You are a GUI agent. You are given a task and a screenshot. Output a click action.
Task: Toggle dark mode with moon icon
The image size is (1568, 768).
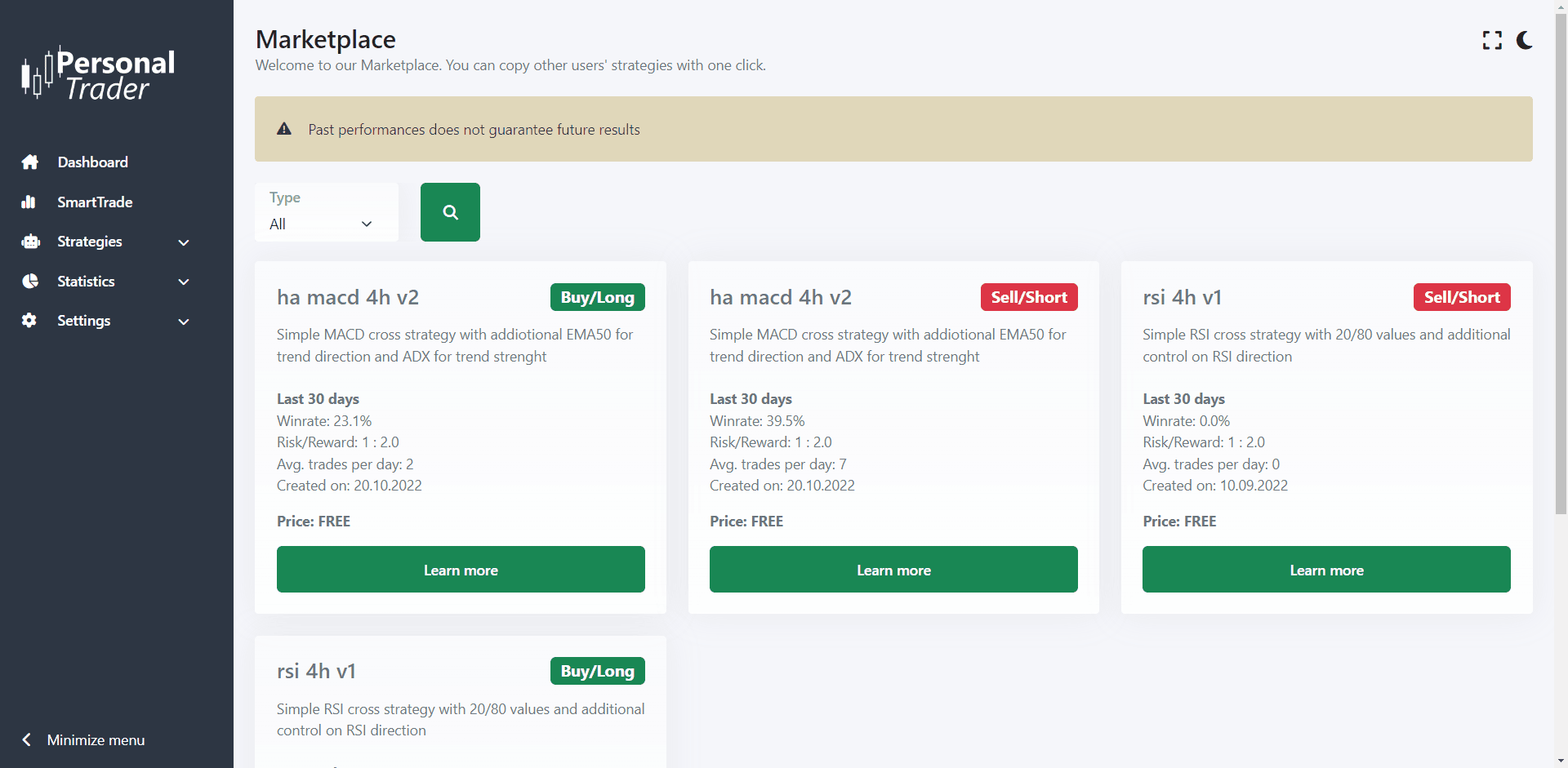point(1524,41)
